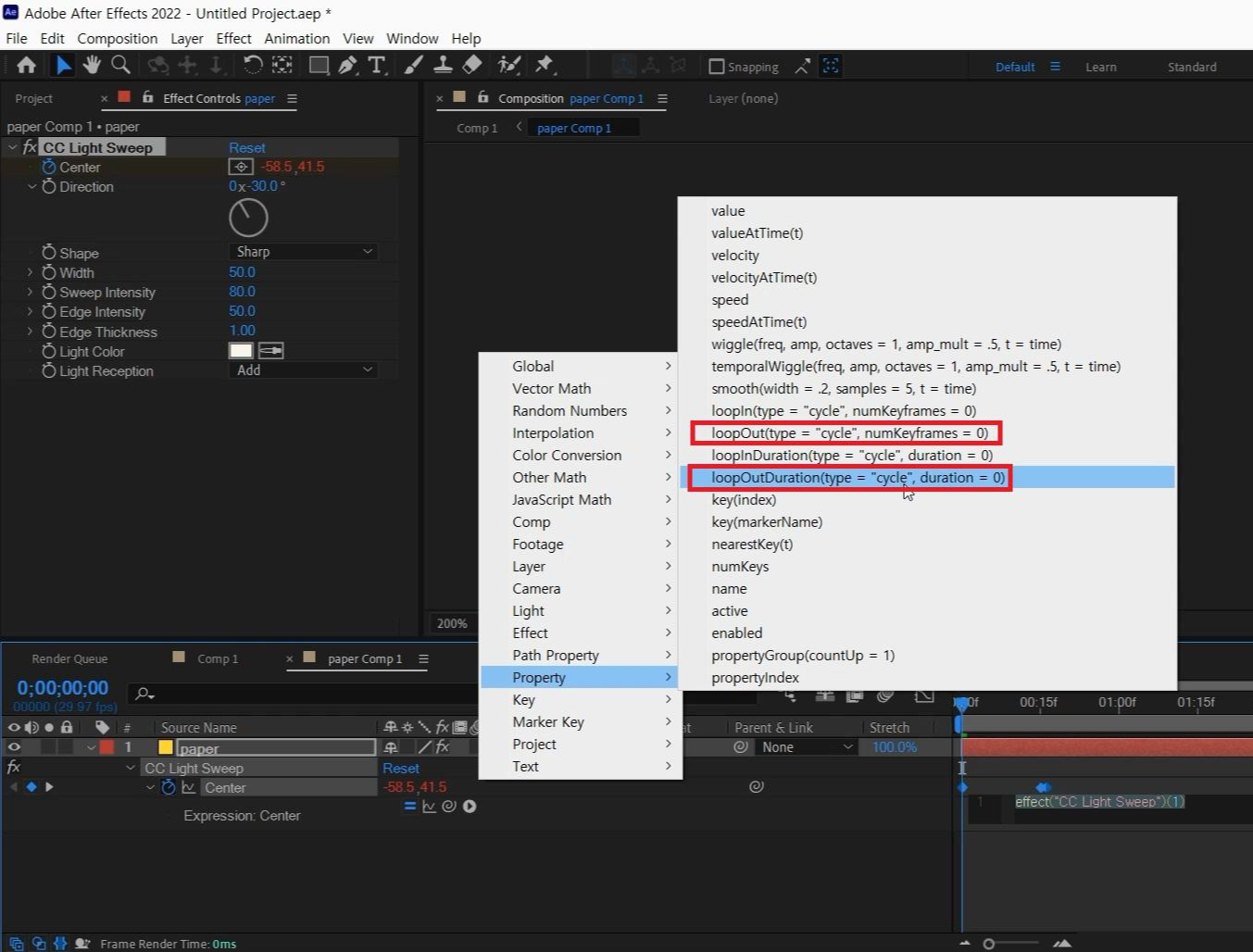Go to the Home screen icon
1253x952 pixels.
26,65
